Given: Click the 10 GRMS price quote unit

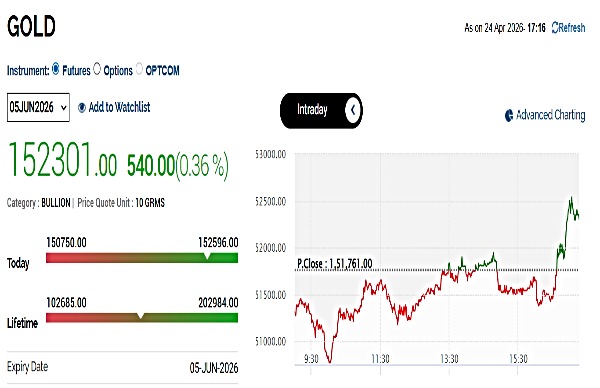Looking at the screenshot, I should tap(150, 202).
